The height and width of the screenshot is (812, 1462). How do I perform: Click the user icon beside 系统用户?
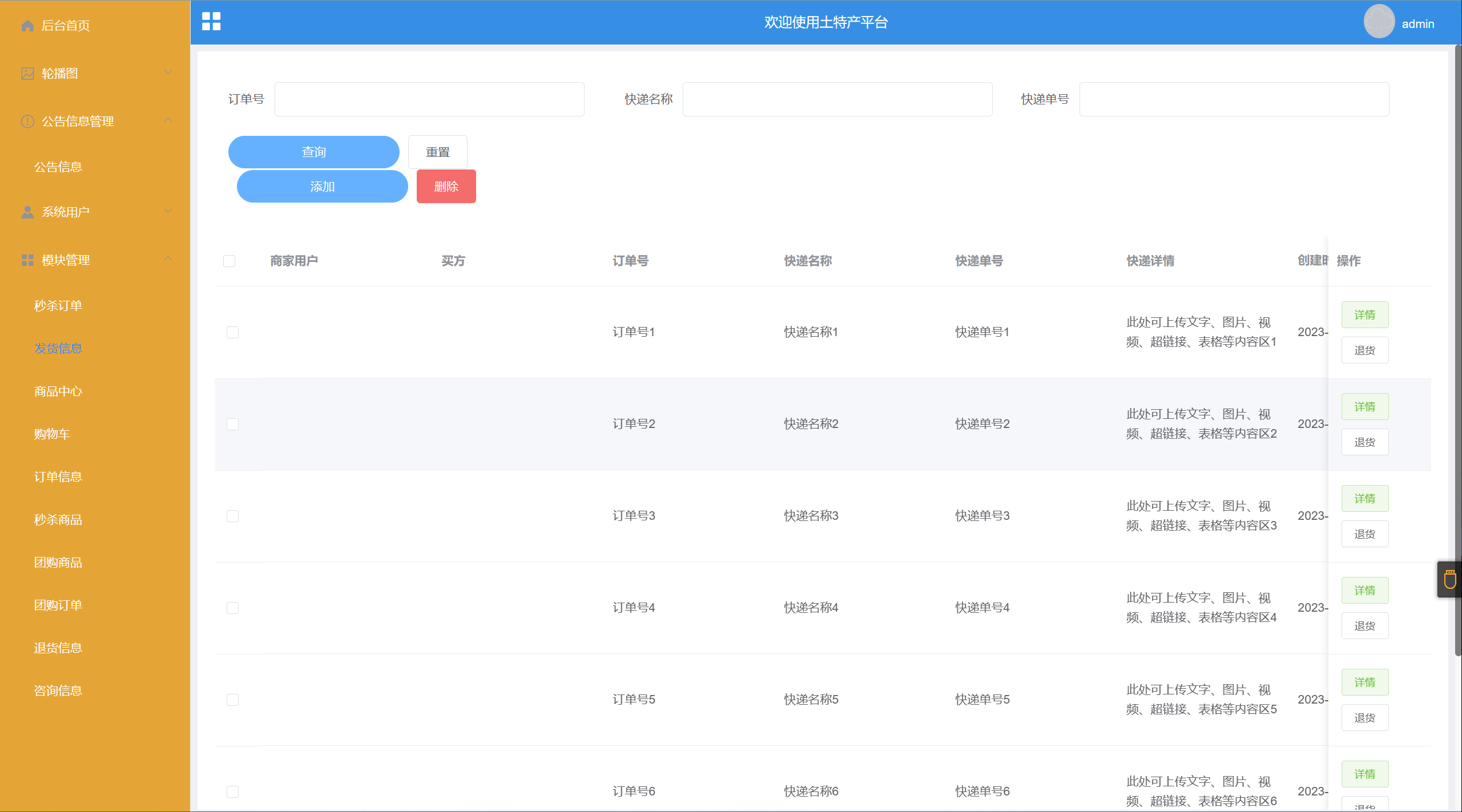point(27,212)
